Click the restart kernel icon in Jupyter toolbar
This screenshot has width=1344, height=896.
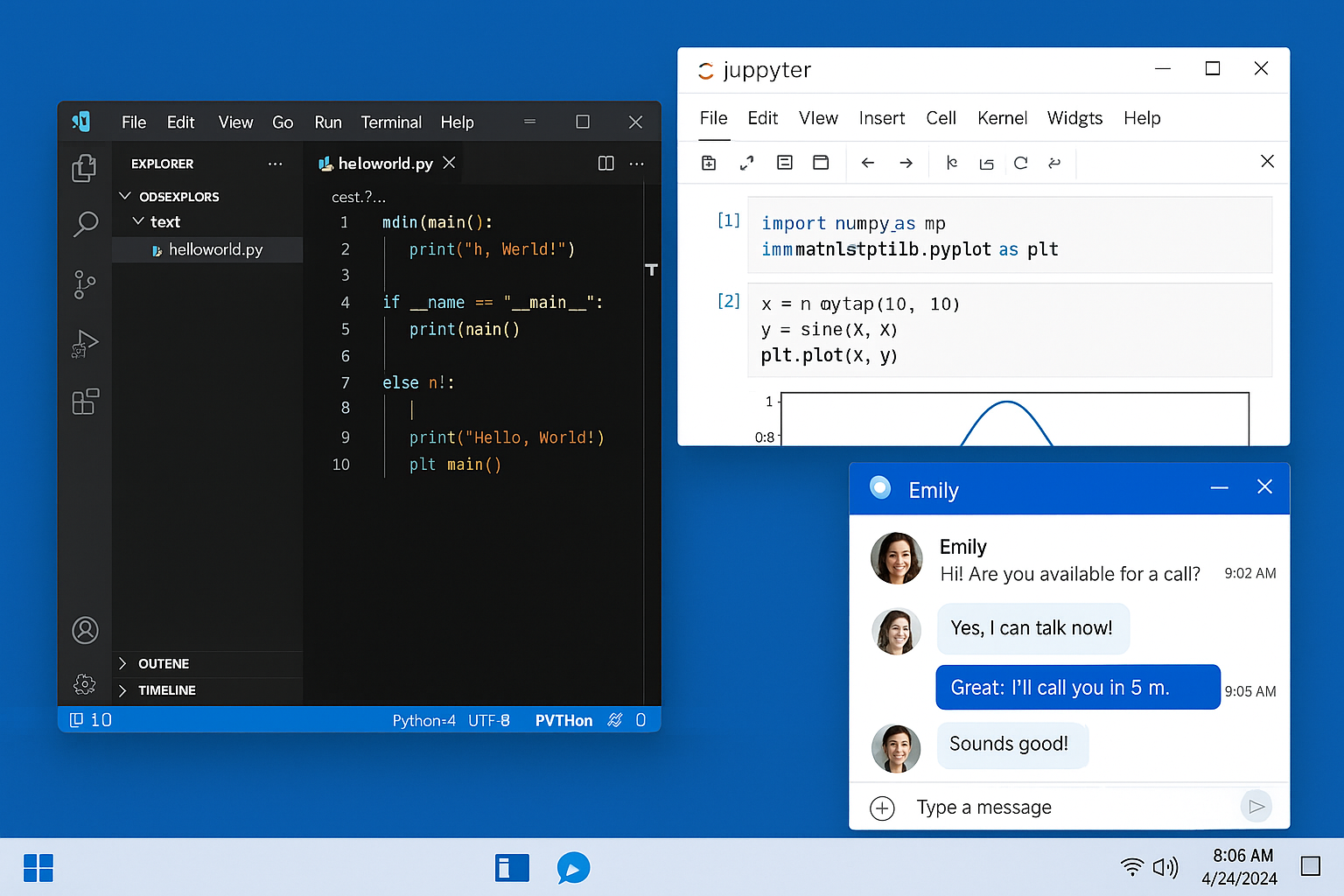(1020, 163)
